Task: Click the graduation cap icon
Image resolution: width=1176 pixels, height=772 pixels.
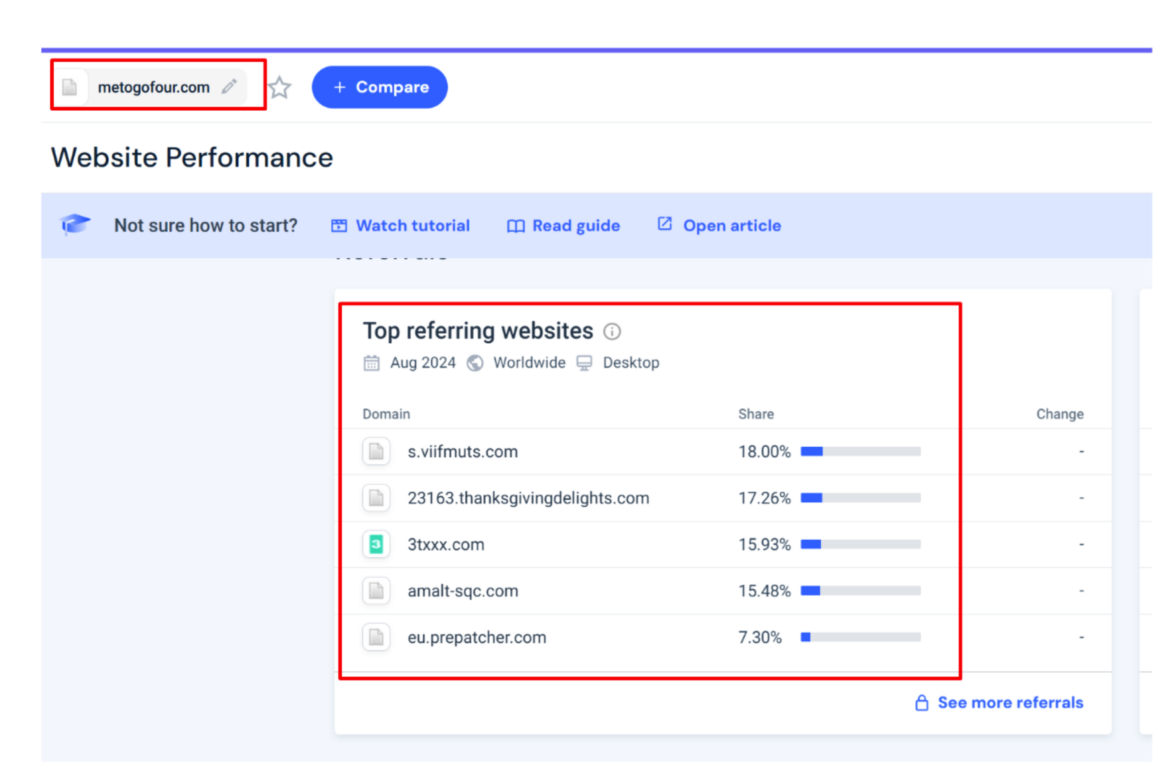Action: [75, 225]
